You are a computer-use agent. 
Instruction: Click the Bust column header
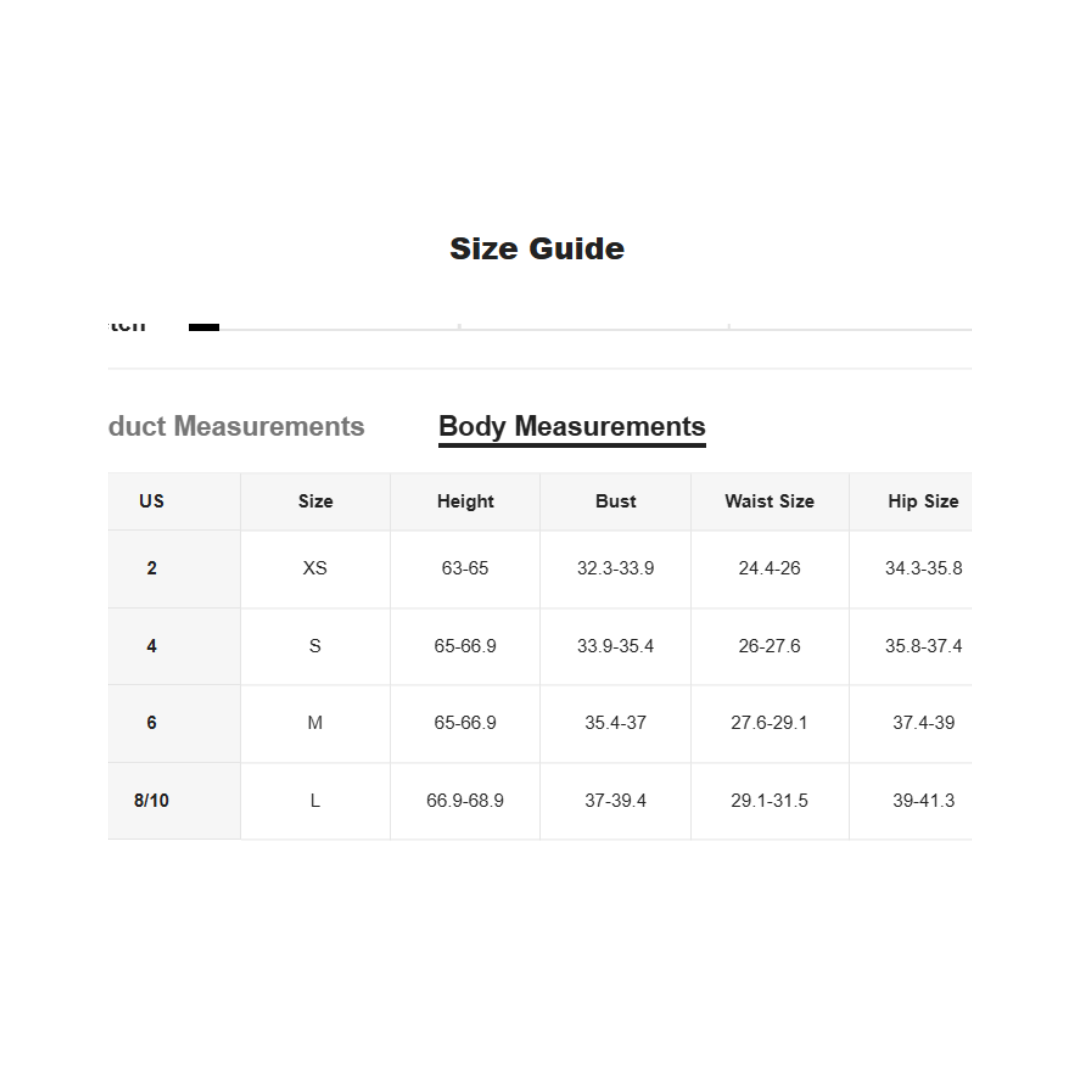tap(615, 502)
